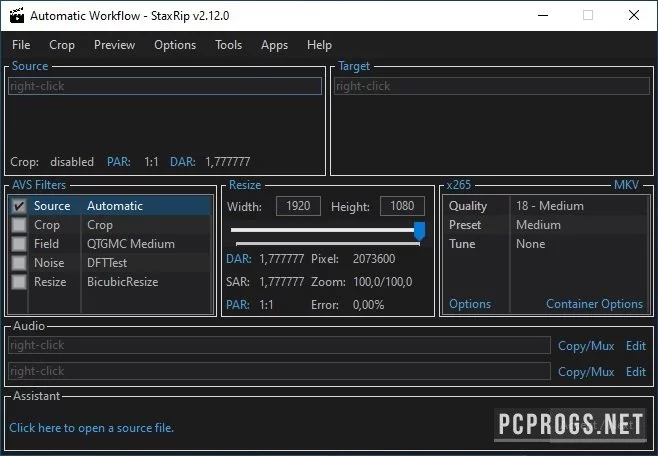This screenshot has height=456, width=658.
Task: Click Edit for first audio track
Action: point(636,346)
